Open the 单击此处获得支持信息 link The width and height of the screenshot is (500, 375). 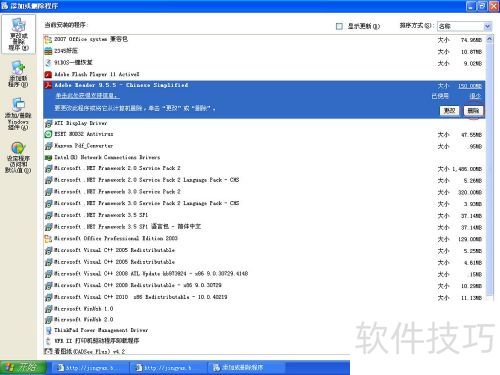tap(87, 96)
